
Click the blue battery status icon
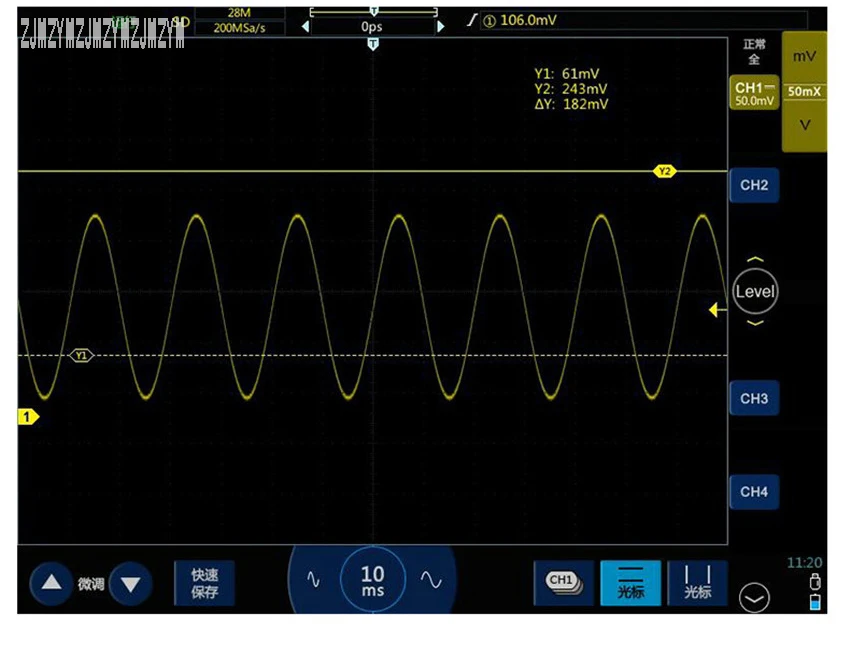pos(815,602)
